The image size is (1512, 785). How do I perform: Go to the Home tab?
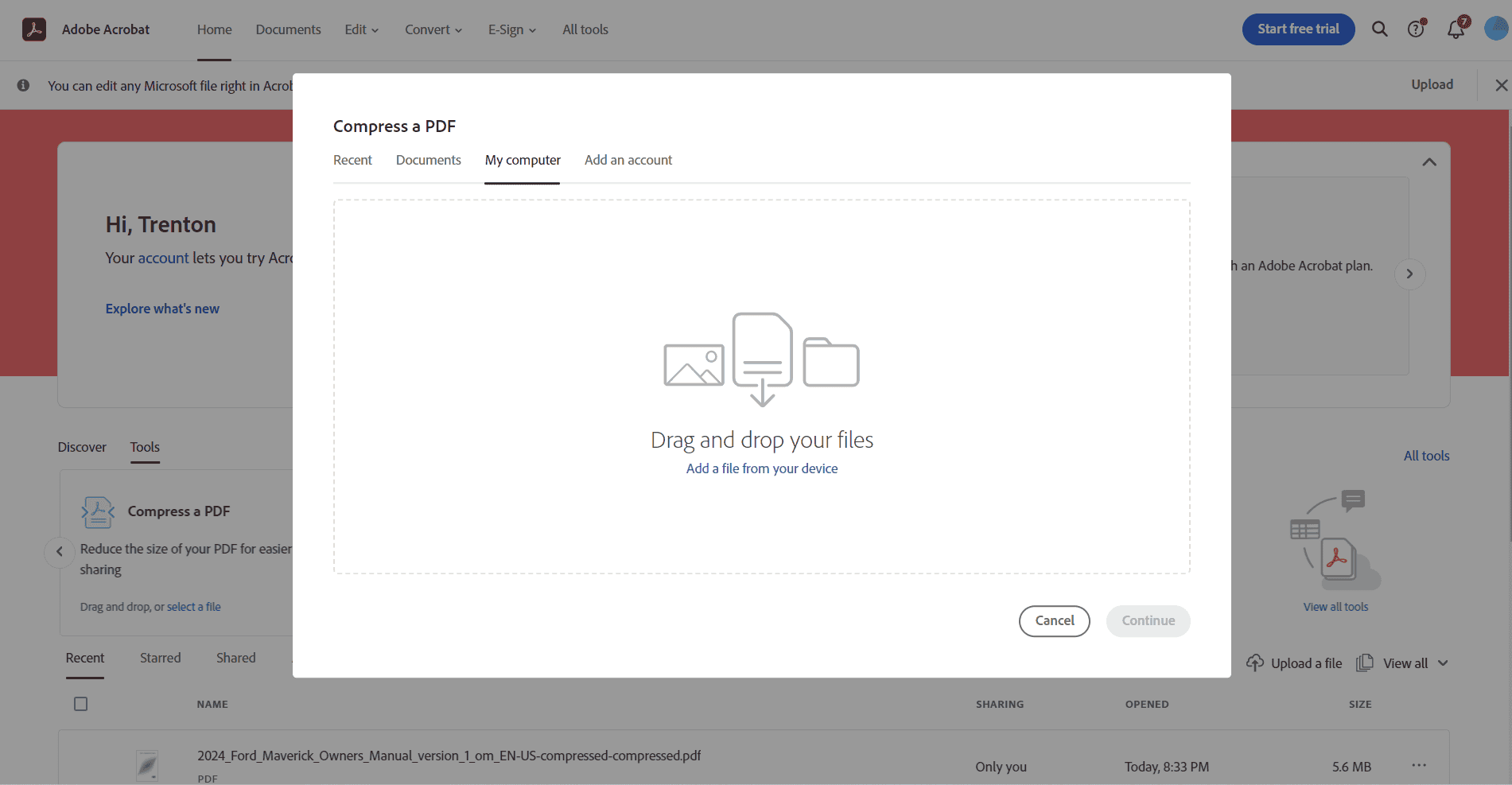click(x=215, y=29)
